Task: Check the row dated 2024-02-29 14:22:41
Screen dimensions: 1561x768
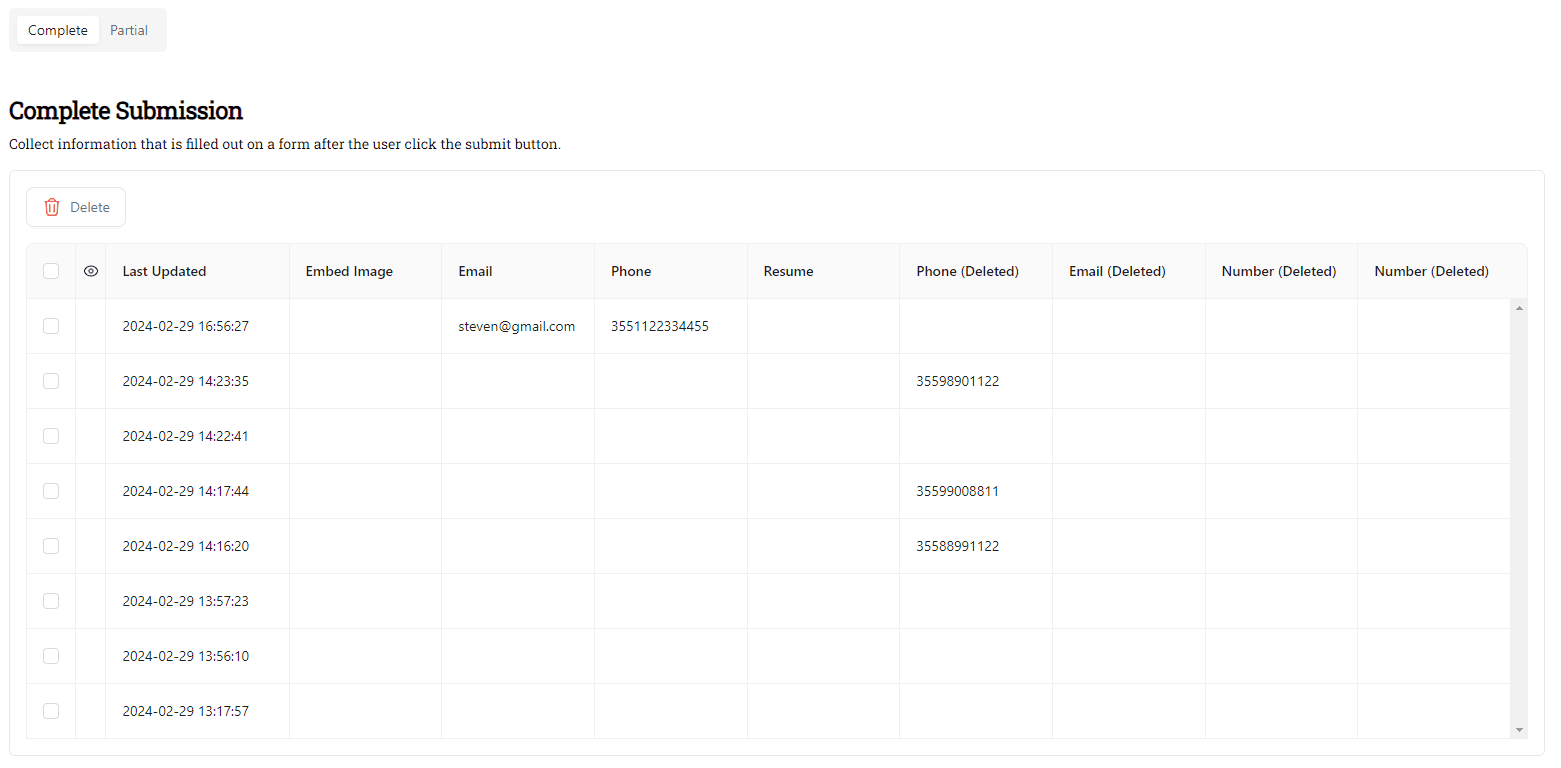Action: 51,436
